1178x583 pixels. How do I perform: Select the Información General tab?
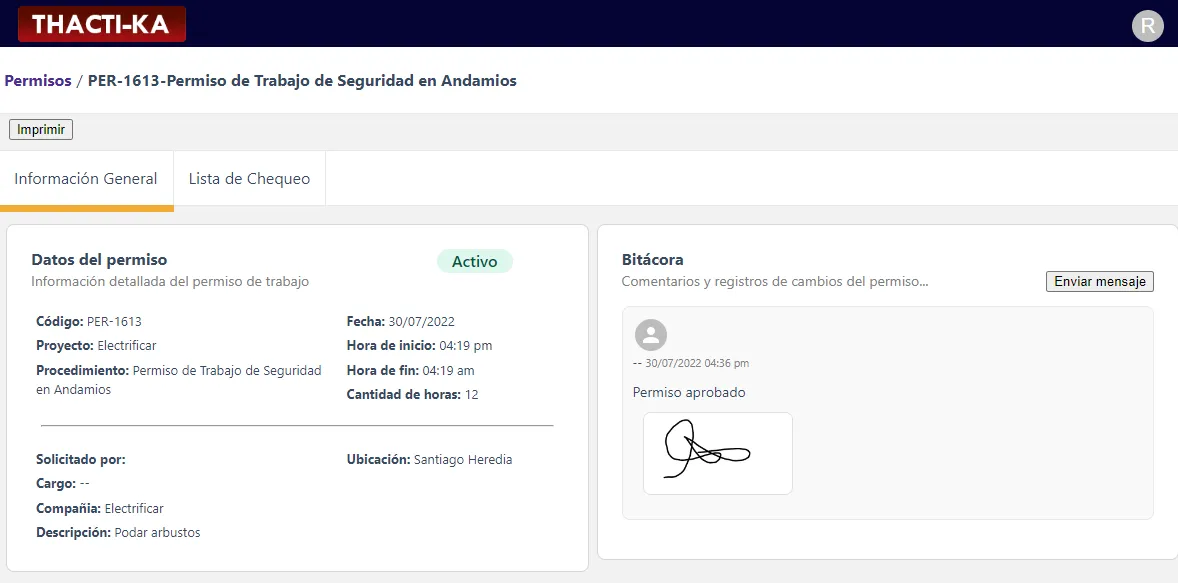pos(86,178)
